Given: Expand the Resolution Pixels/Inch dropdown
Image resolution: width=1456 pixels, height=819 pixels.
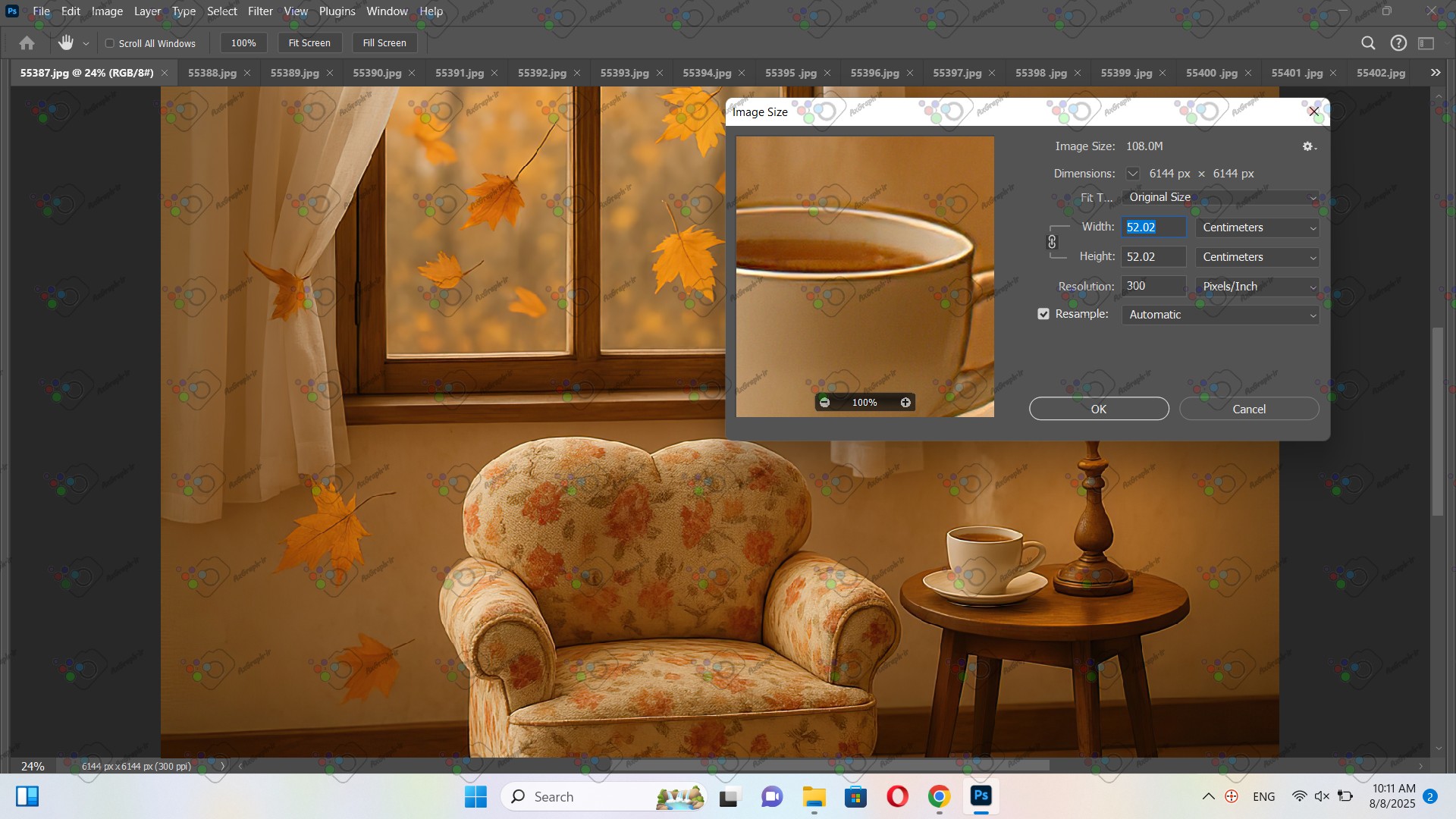Looking at the screenshot, I should tap(1257, 287).
